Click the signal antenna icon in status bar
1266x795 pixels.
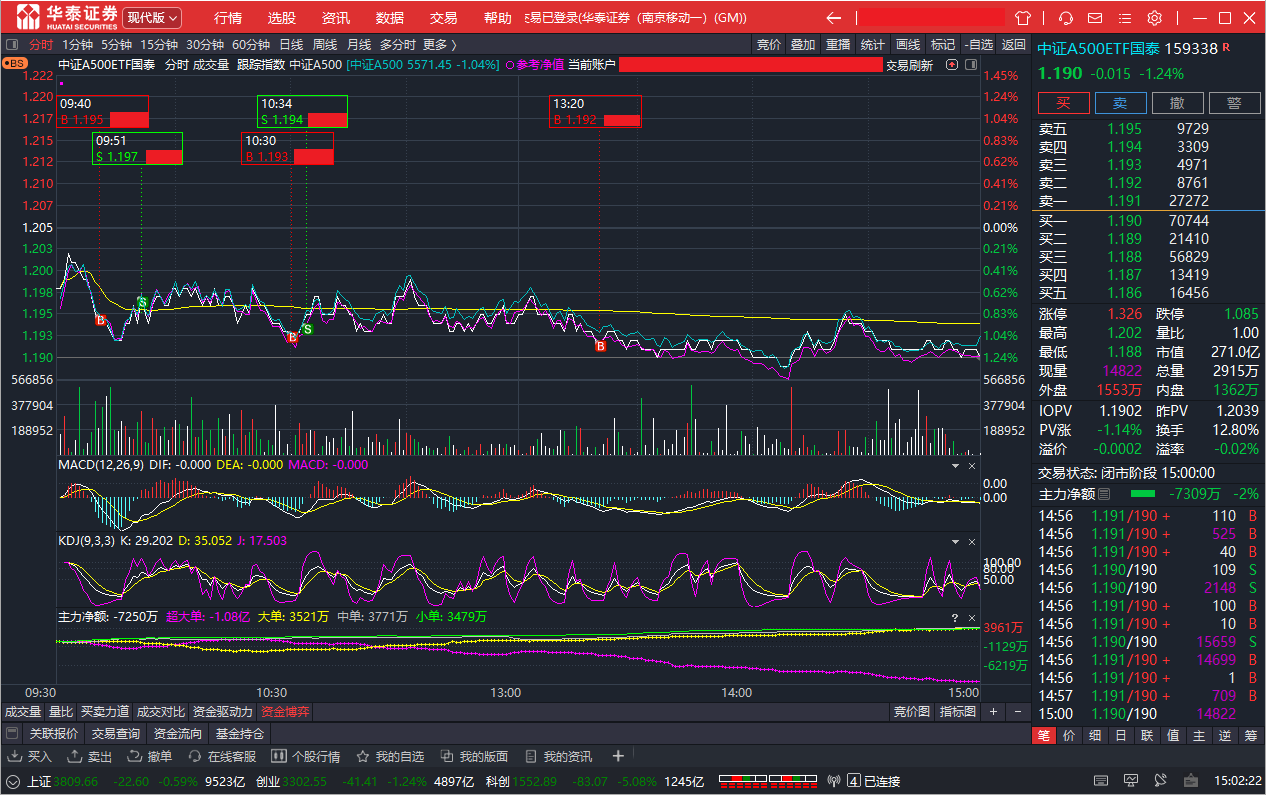point(835,781)
